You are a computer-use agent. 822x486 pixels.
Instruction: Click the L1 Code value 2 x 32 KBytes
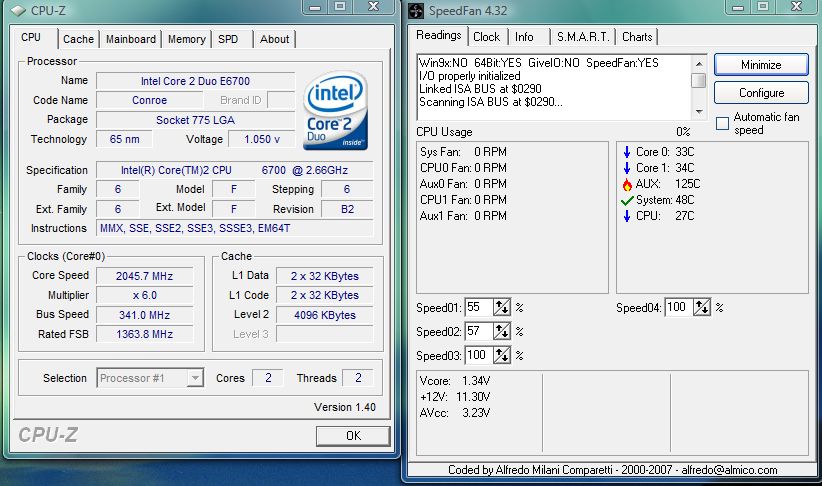click(x=325, y=296)
